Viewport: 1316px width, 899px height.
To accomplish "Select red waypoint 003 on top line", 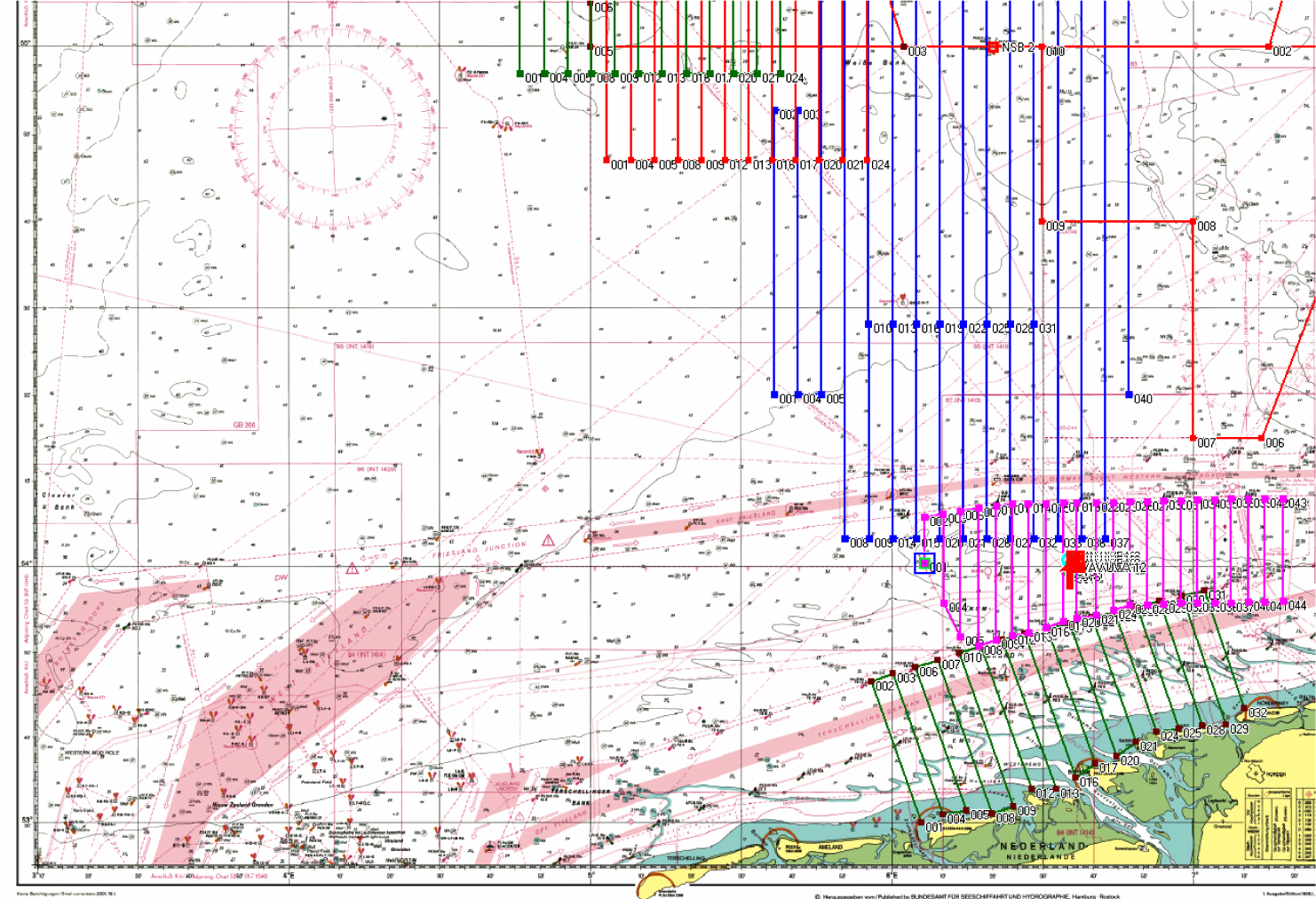I will pyautogui.click(x=904, y=47).
